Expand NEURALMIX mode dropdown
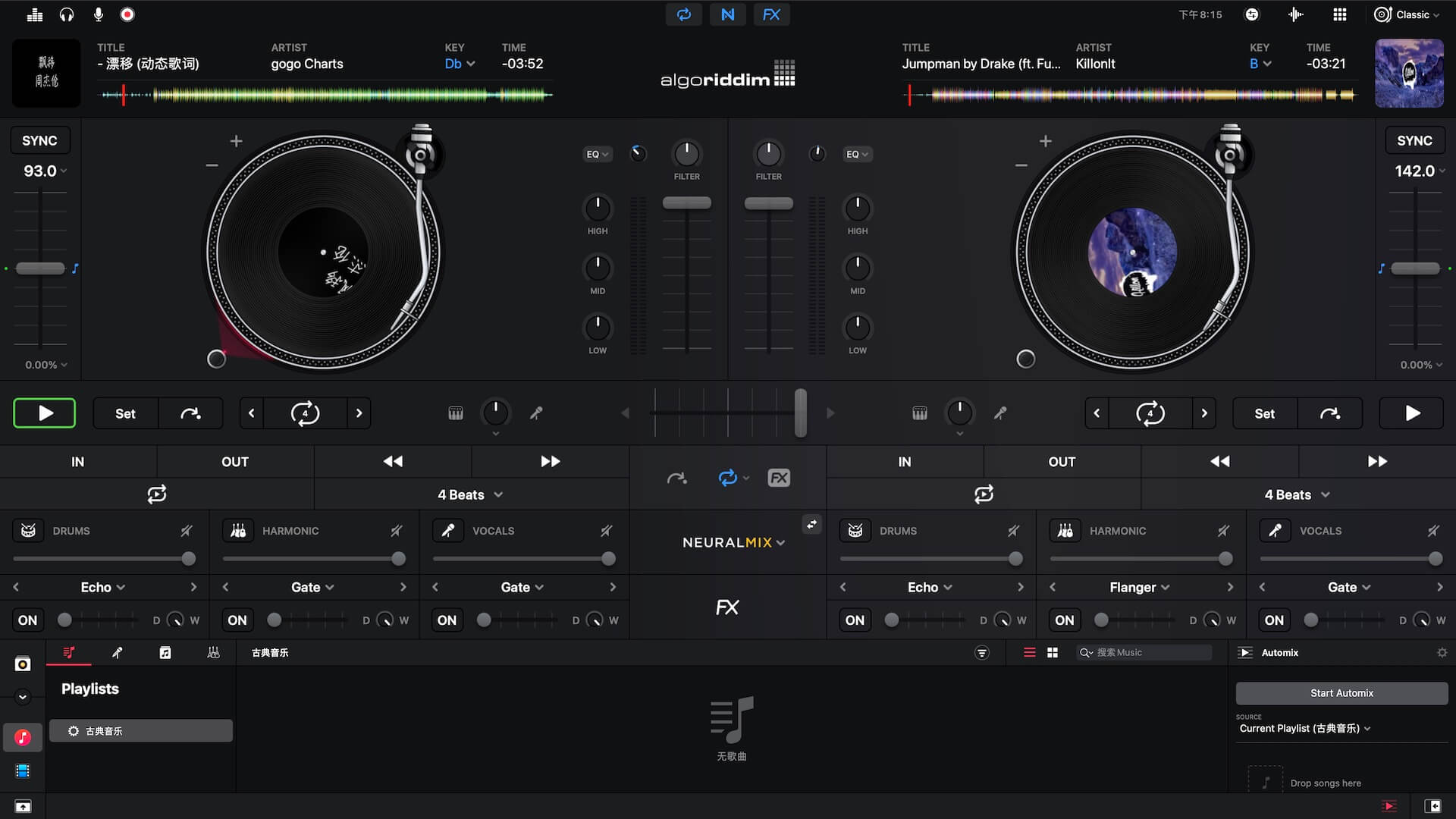 click(x=733, y=542)
